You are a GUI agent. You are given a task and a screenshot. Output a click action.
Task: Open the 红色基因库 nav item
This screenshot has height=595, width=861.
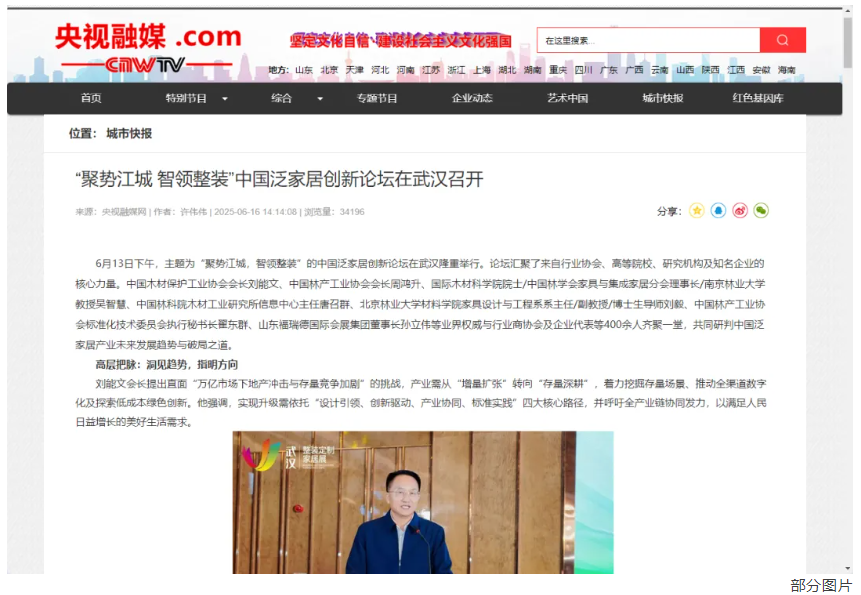(x=758, y=98)
